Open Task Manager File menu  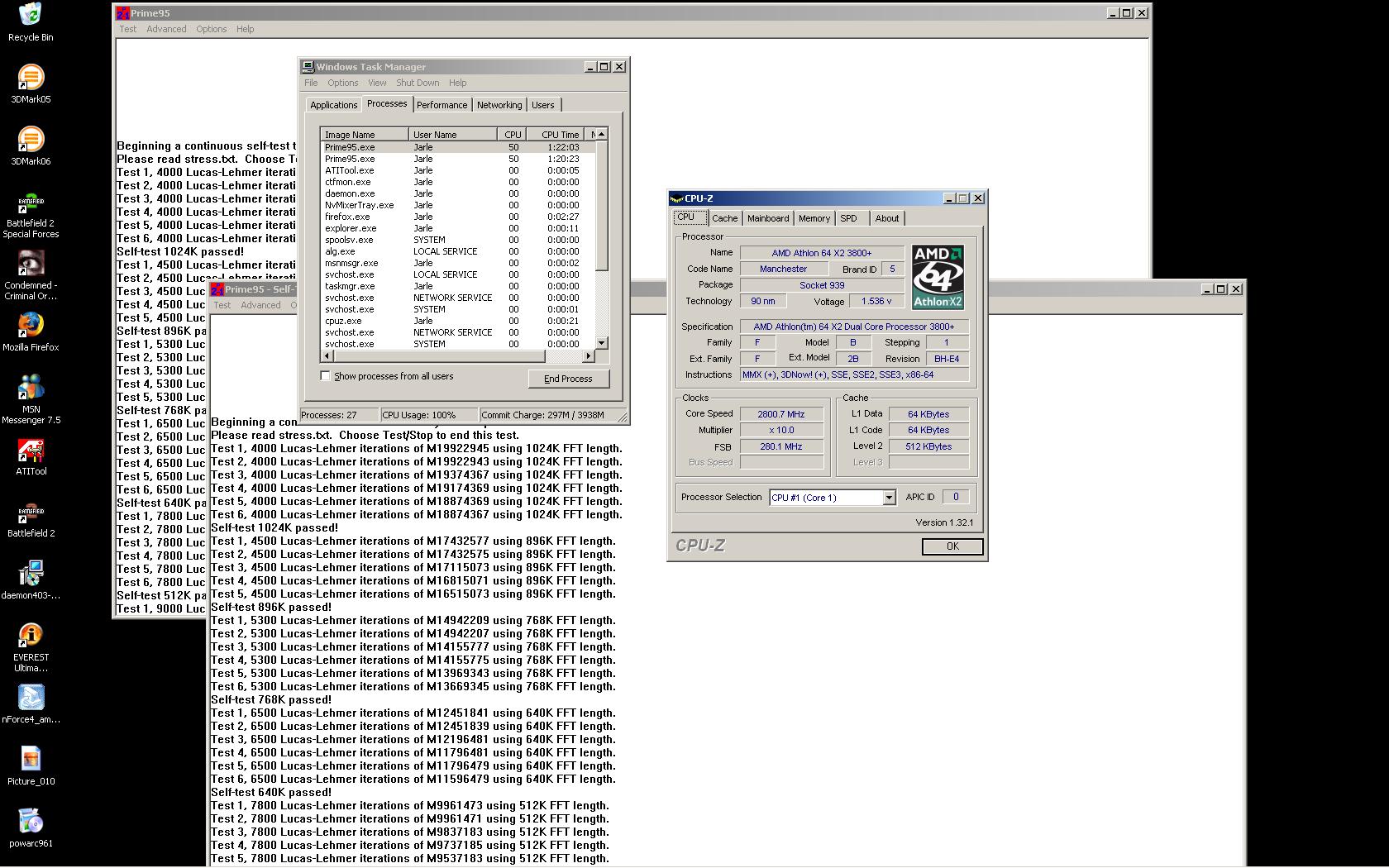(x=311, y=83)
